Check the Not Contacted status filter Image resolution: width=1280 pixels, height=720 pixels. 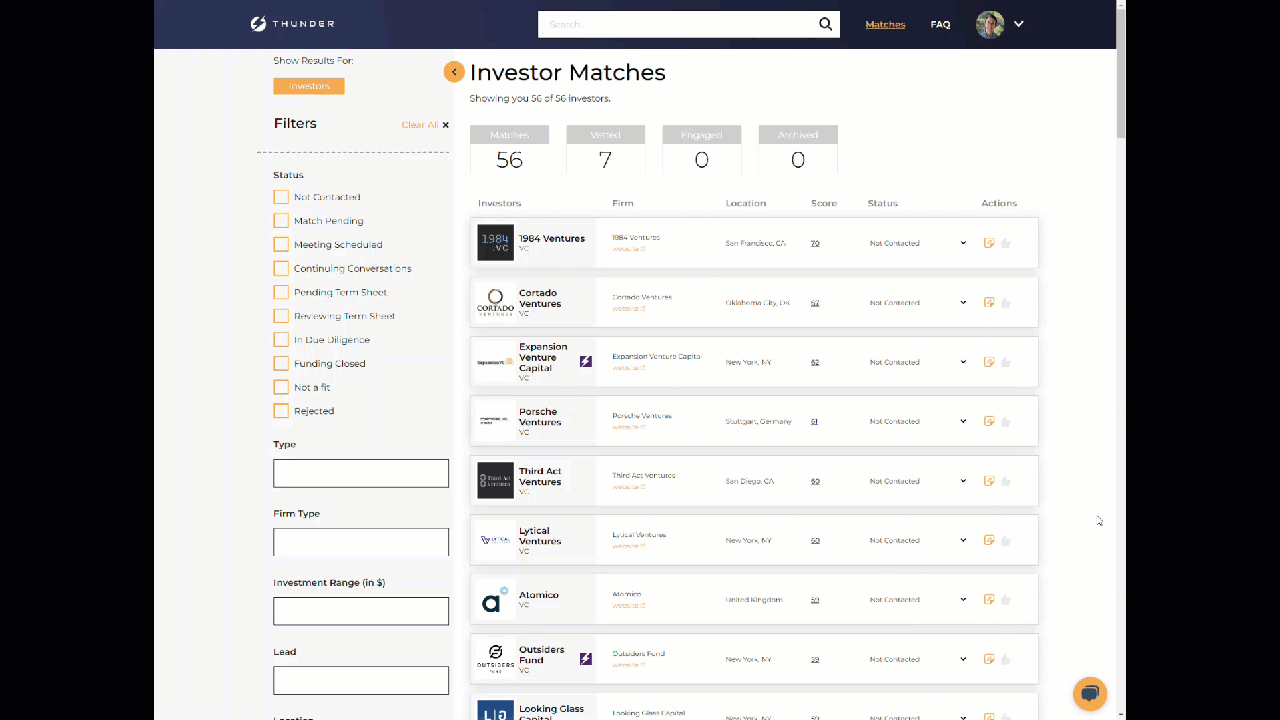[281, 197]
